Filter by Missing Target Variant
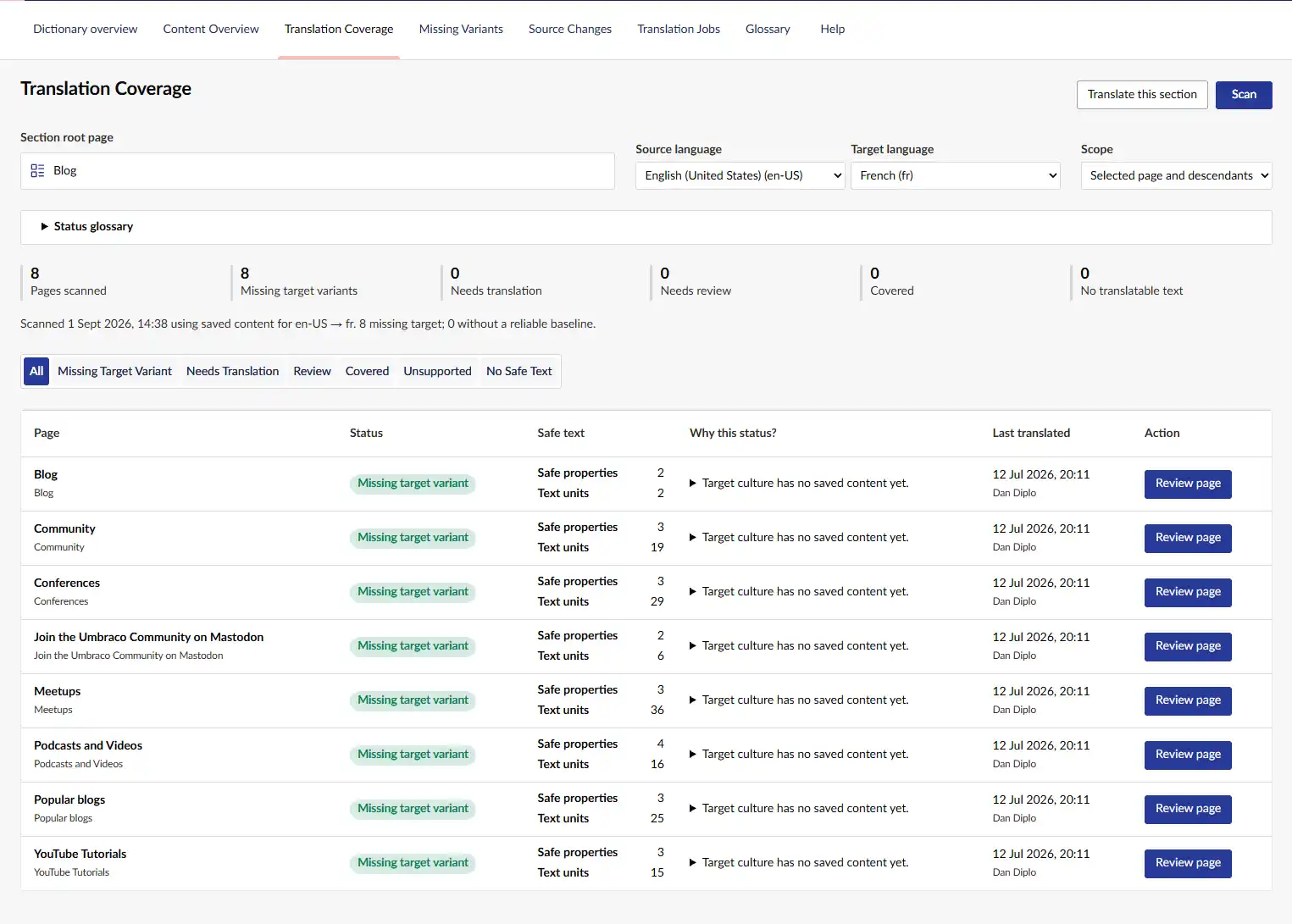Image resolution: width=1292 pixels, height=924 pixels. coord(114,371)
